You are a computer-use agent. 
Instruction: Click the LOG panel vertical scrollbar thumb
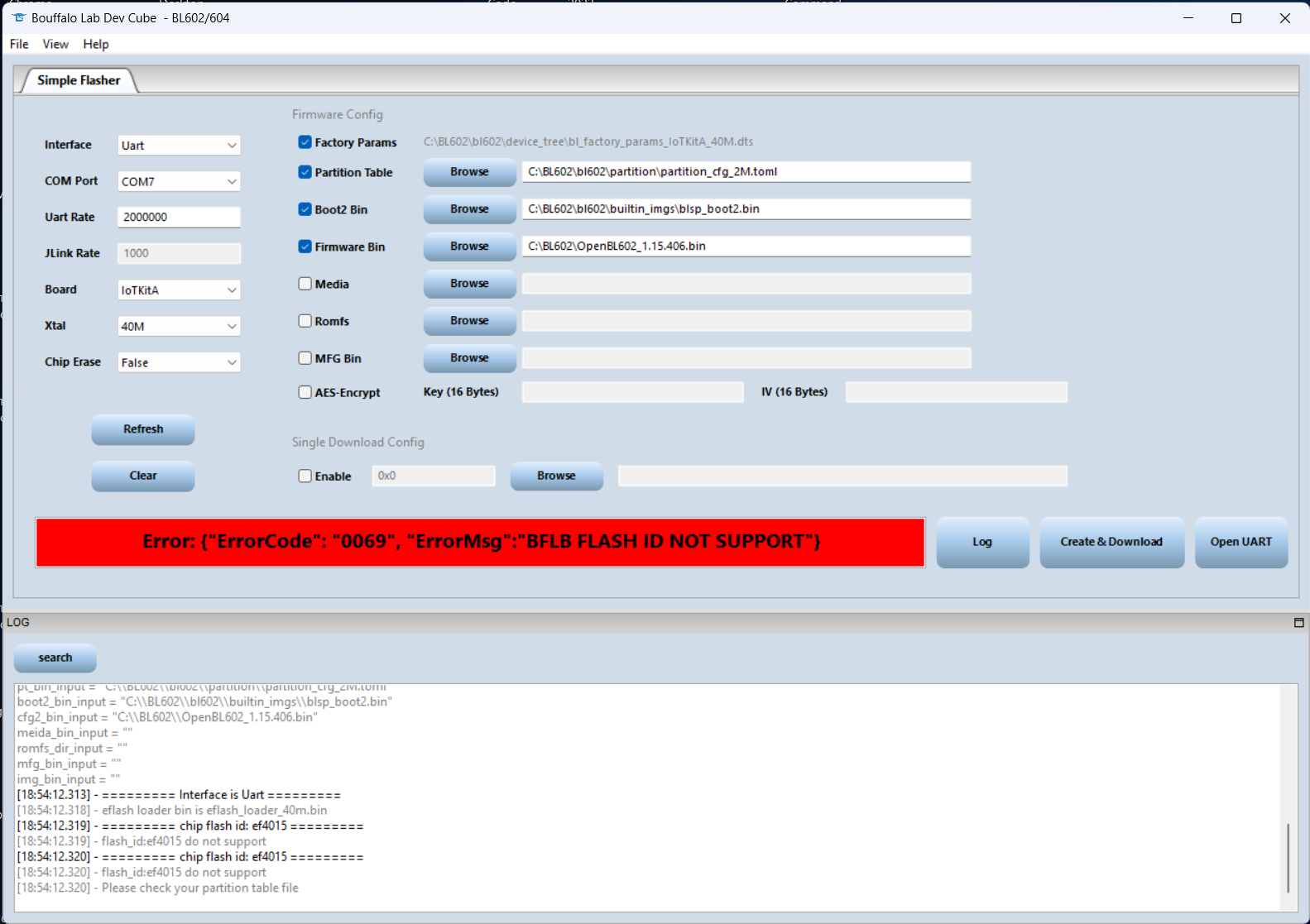coord(1288,858)
